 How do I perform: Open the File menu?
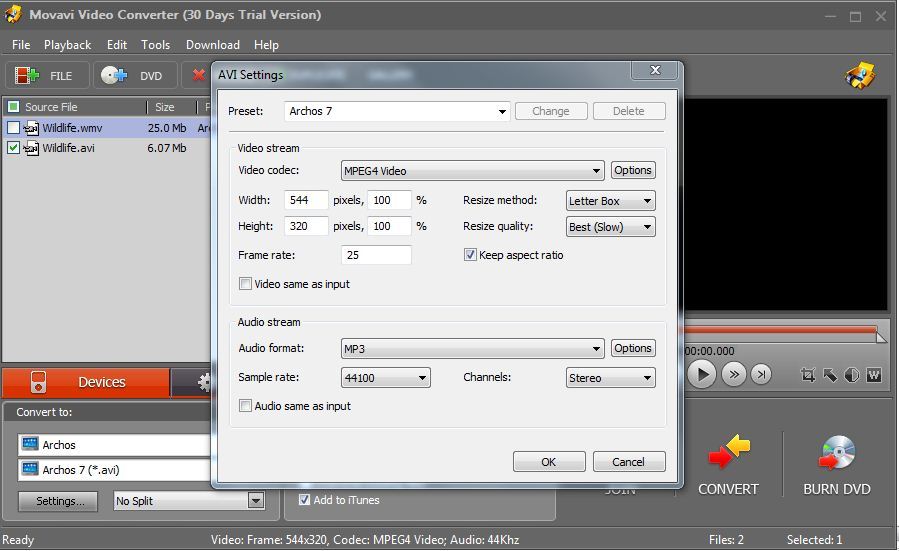tap(21, 45)
